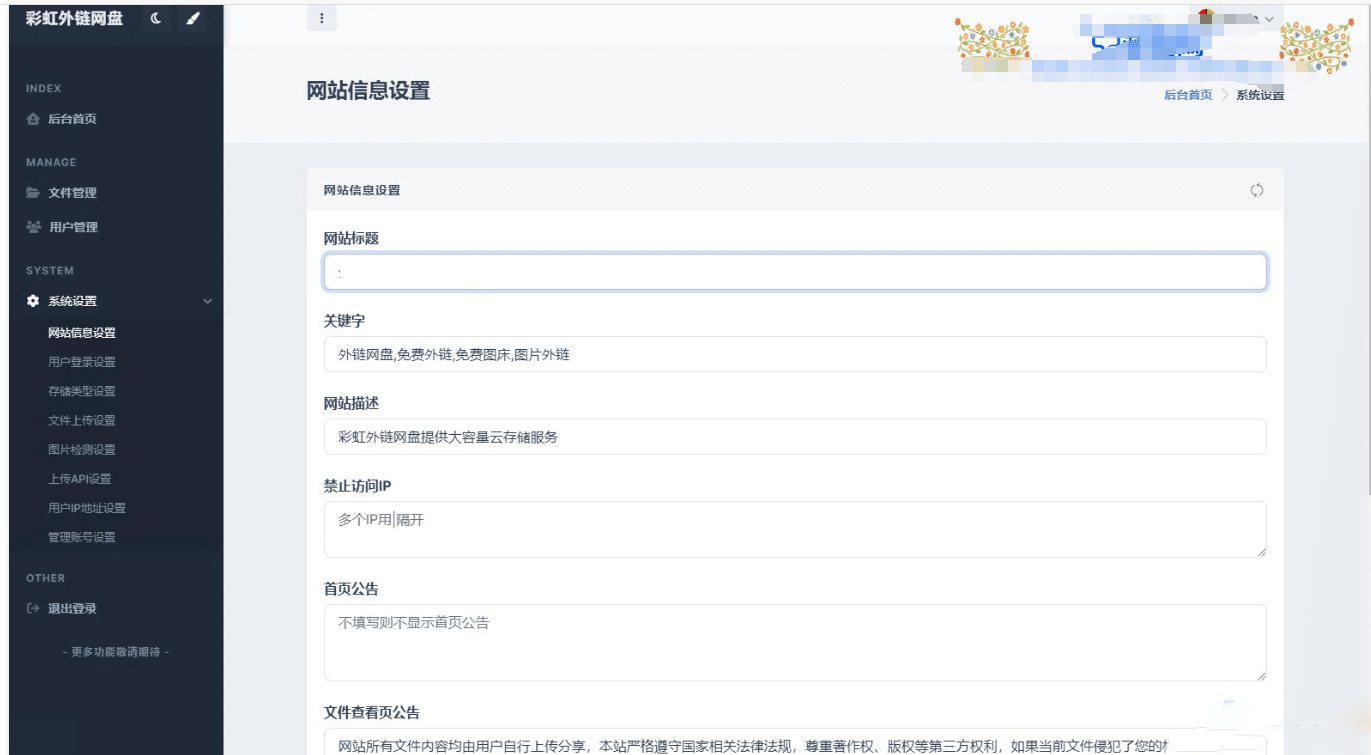Click the 后台首页 breadcrumb link
Screen dimensions: 1371x755
(x=1187, y=95)
